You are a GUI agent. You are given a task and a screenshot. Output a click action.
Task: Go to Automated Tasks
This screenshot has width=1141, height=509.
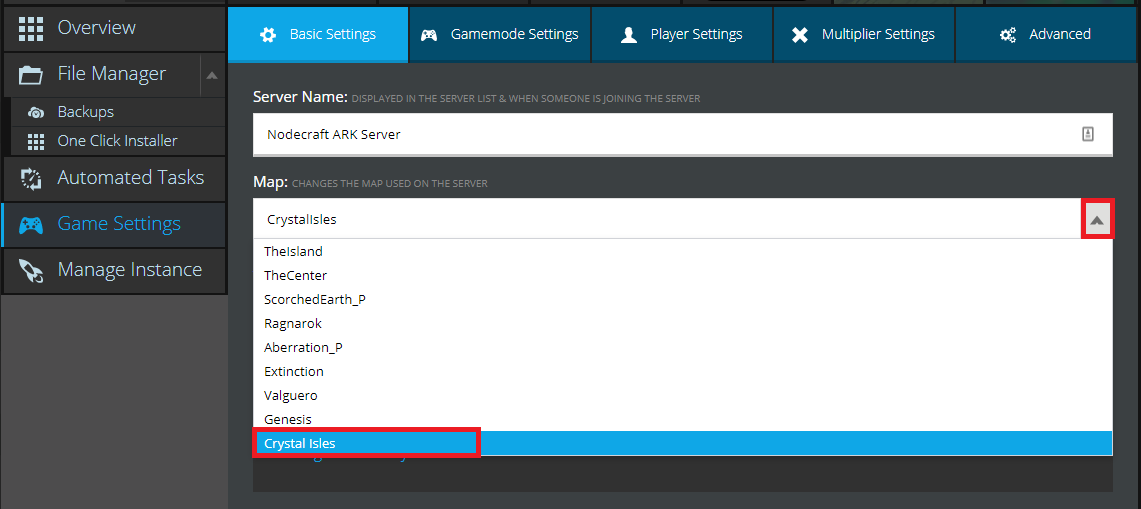pyautogui.click(x=114, y=178)
